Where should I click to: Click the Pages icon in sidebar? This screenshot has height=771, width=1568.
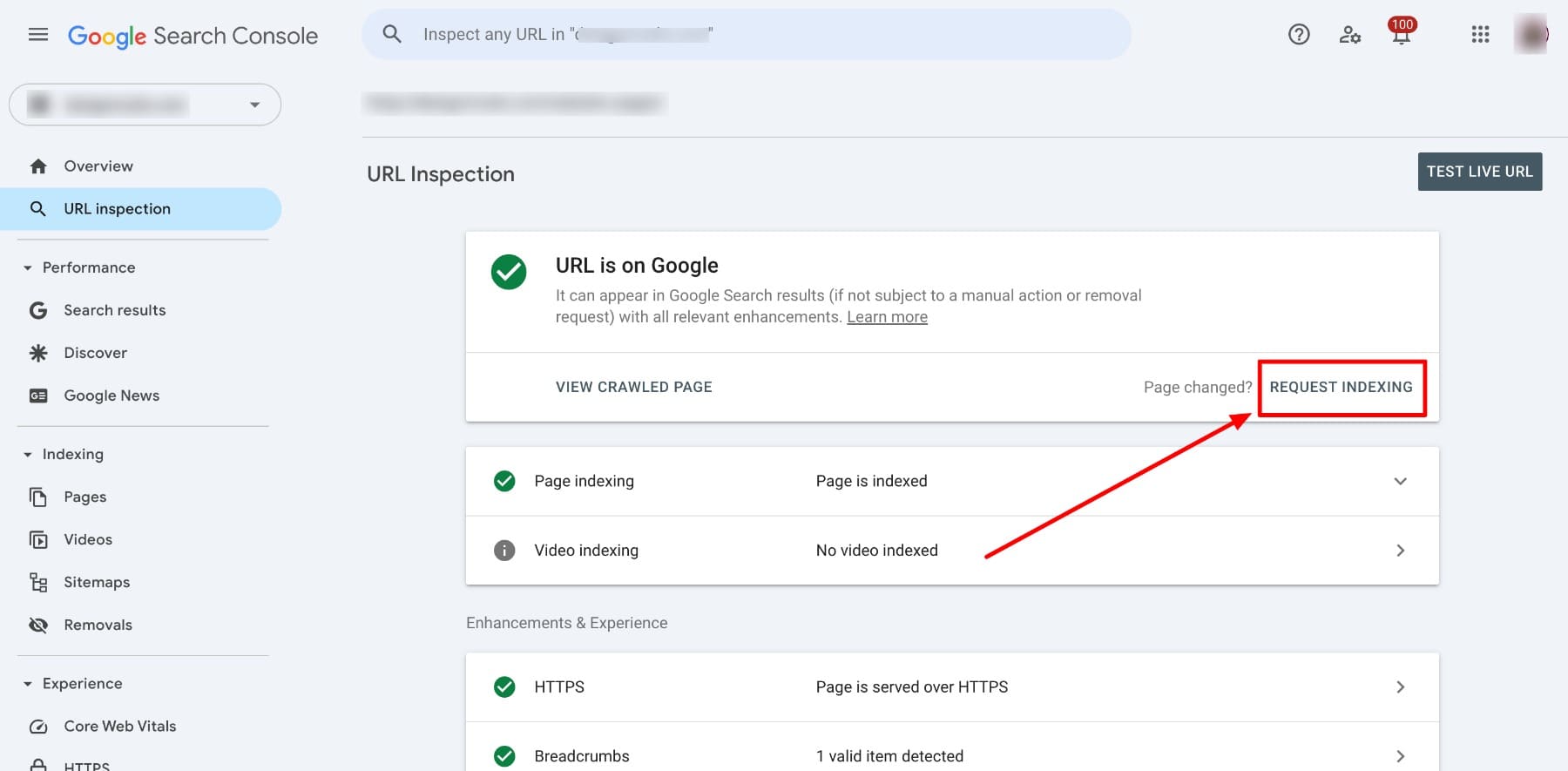click(x=38, y=497)
